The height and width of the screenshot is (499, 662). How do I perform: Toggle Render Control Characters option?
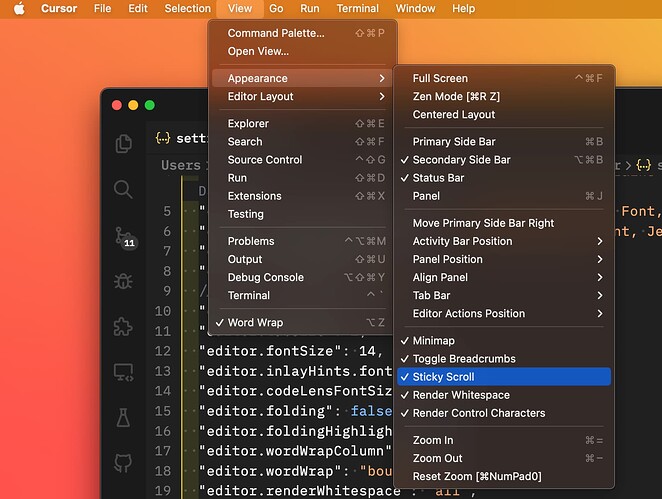pos(504,413)
